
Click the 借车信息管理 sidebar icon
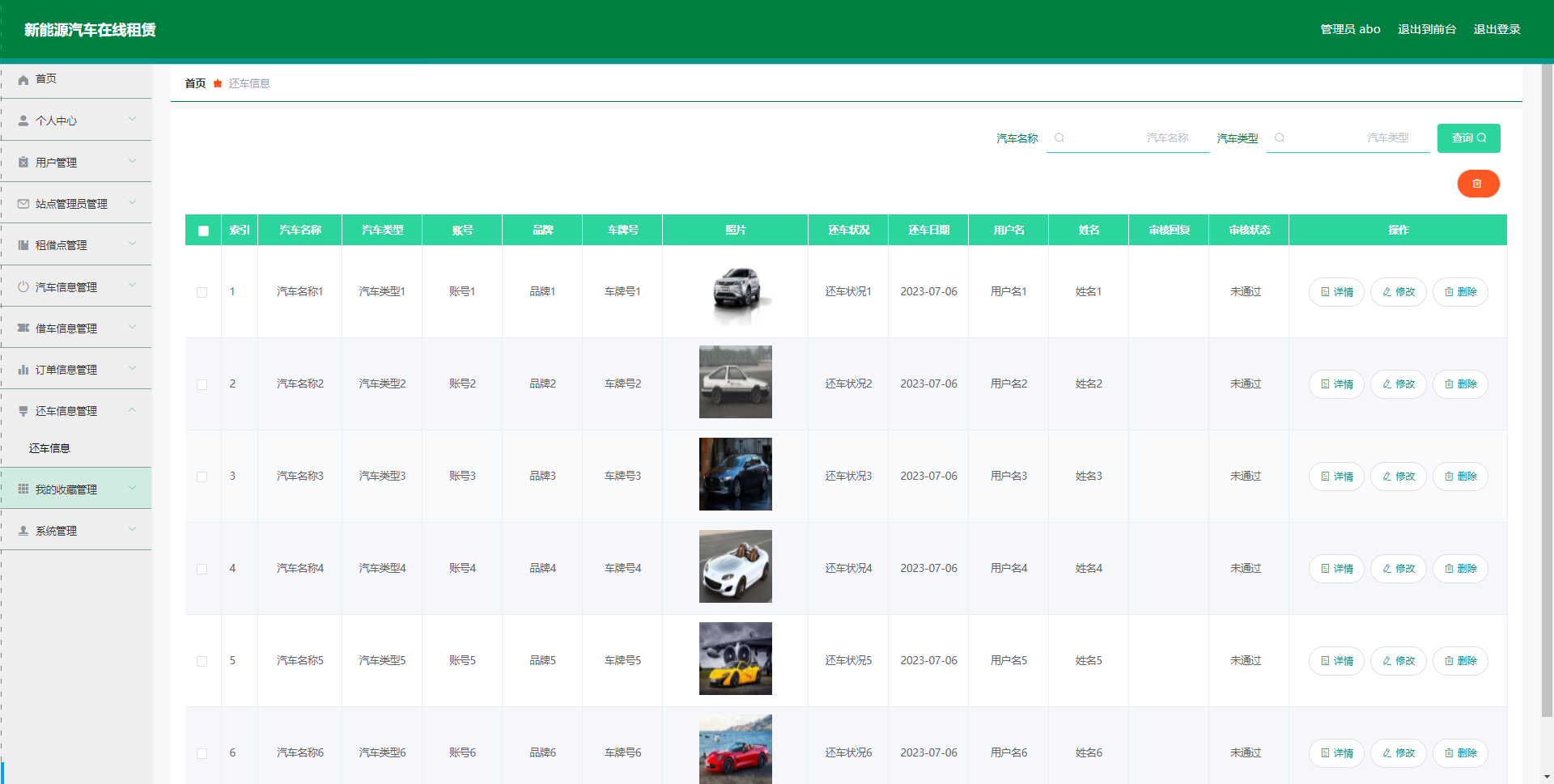click(x=23, y=328)
